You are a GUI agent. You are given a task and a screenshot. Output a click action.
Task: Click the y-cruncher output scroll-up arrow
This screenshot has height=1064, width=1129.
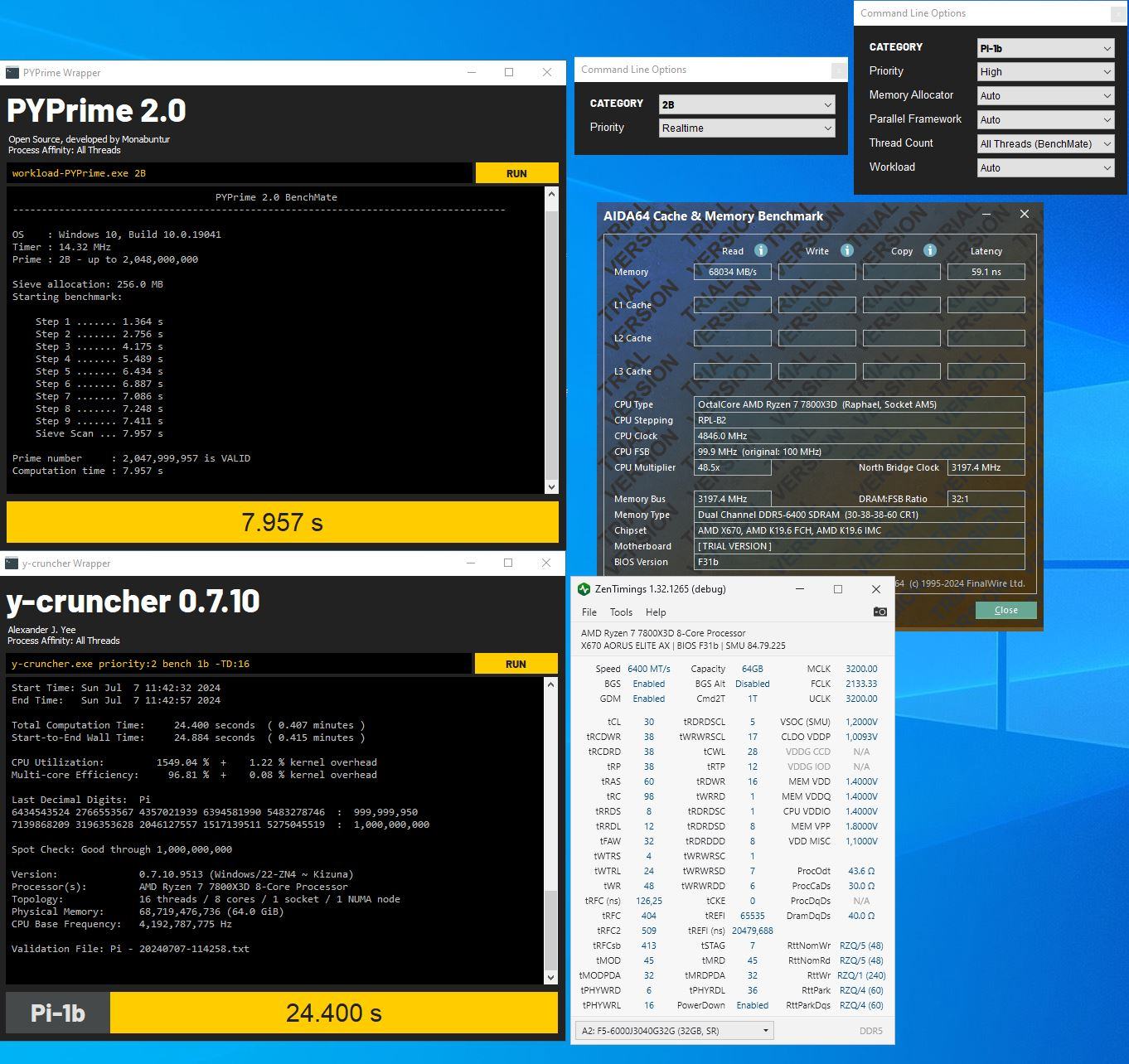pos(550,684)
